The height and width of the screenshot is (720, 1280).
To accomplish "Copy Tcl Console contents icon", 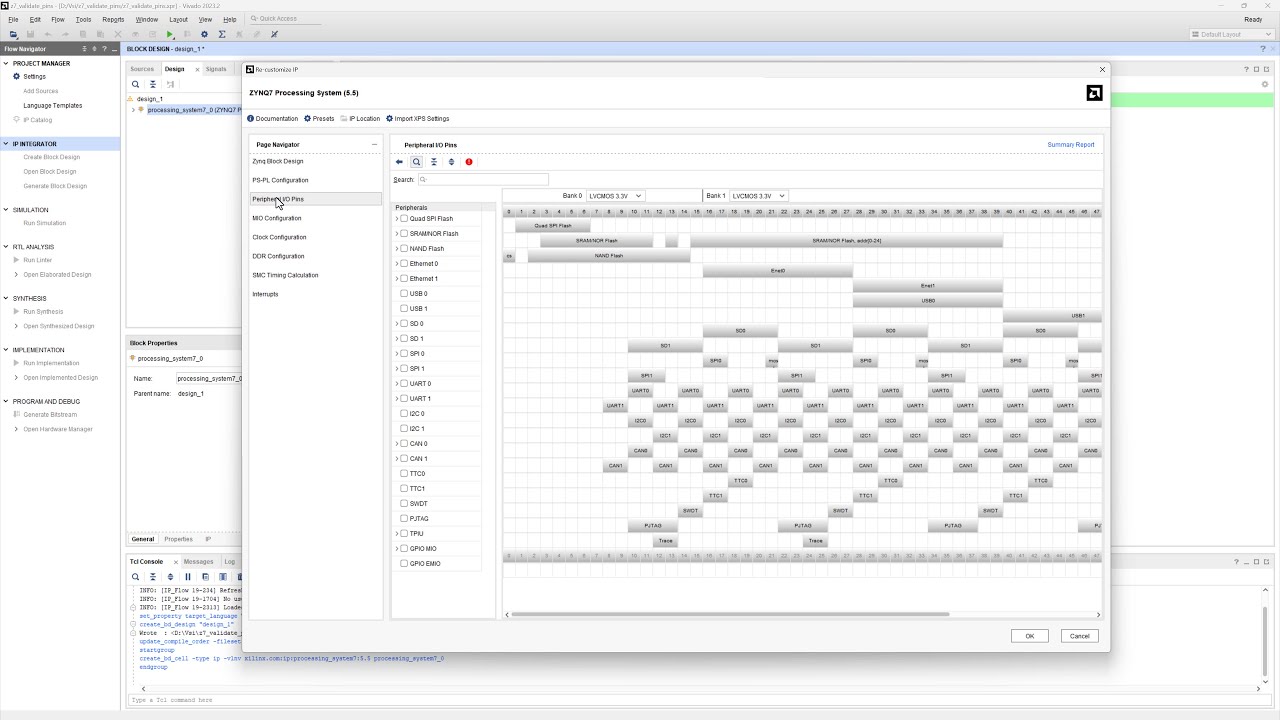I will 205,577.
